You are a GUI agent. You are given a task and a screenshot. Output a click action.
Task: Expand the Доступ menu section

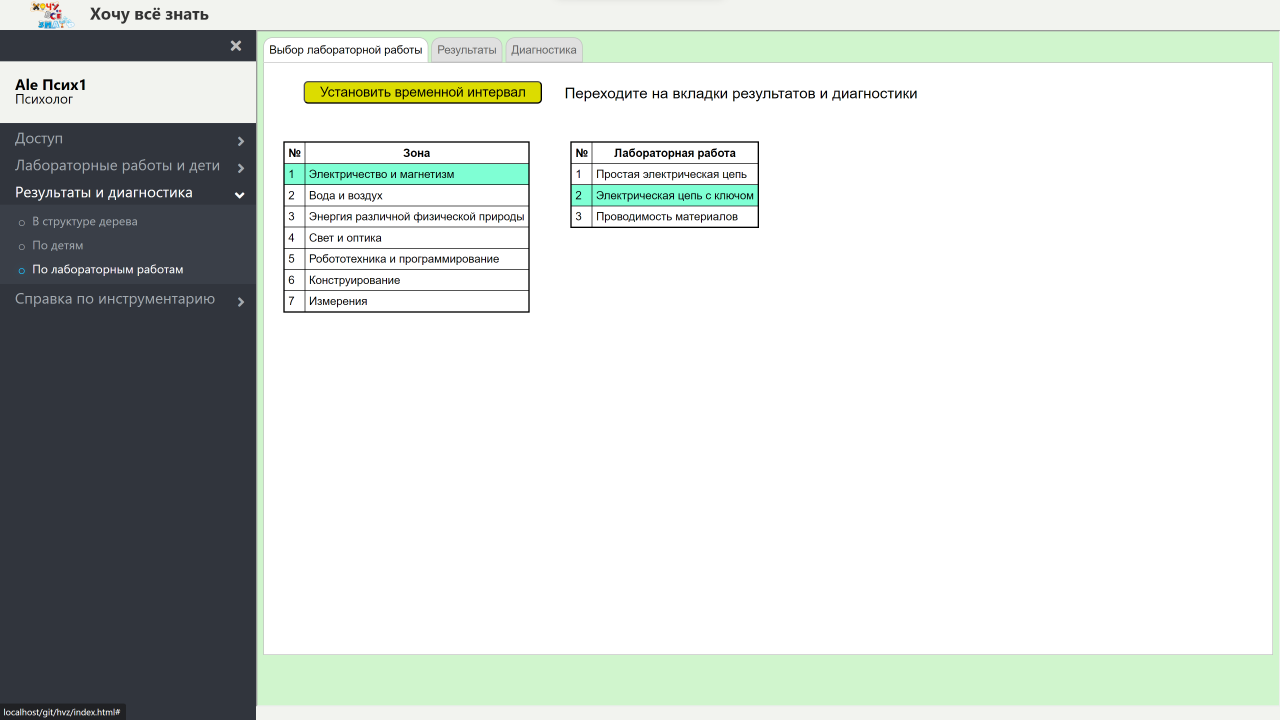pyautogui.click(x=128, y=139)
